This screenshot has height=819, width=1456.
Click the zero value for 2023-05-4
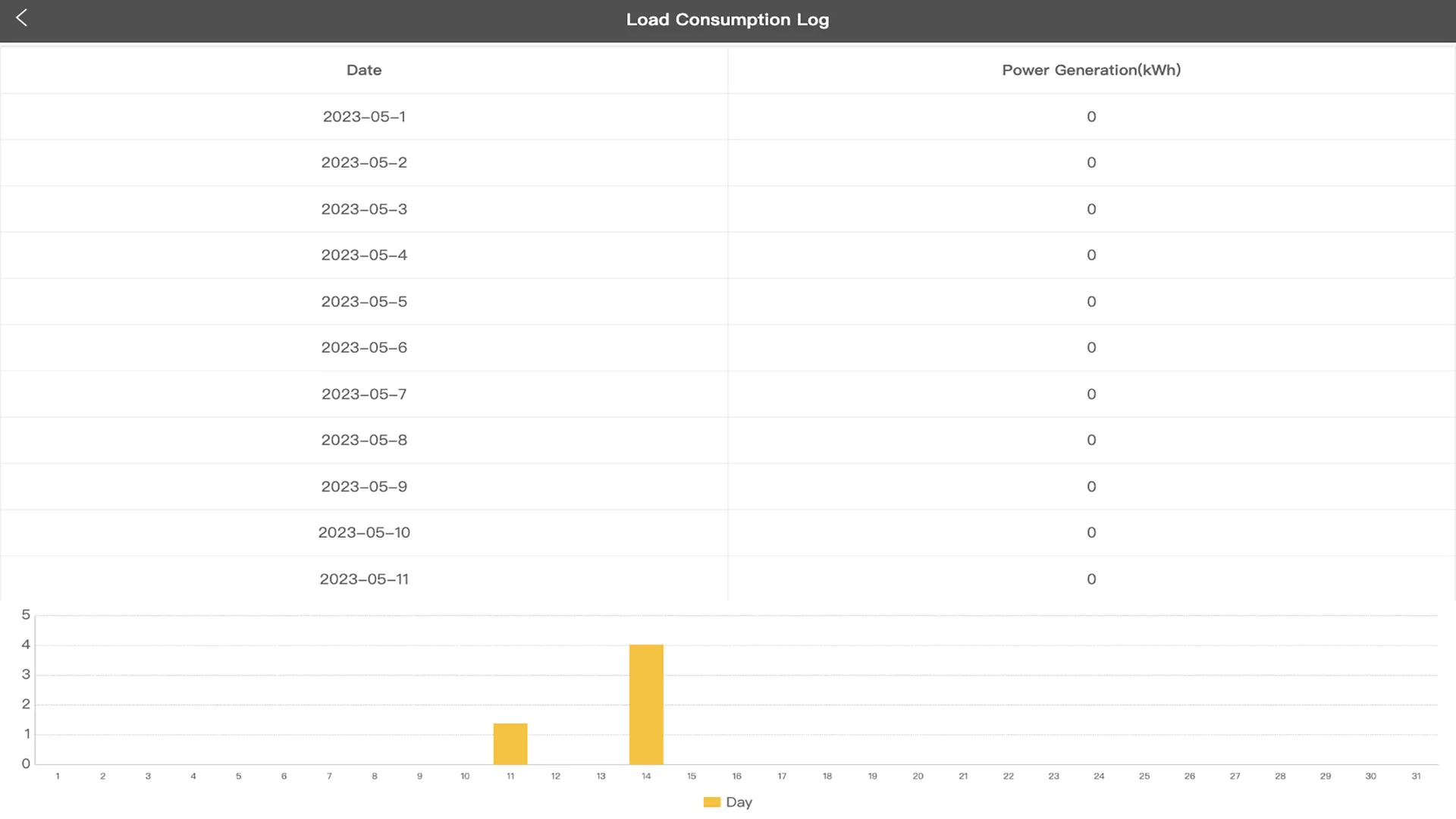point(1091,255)
